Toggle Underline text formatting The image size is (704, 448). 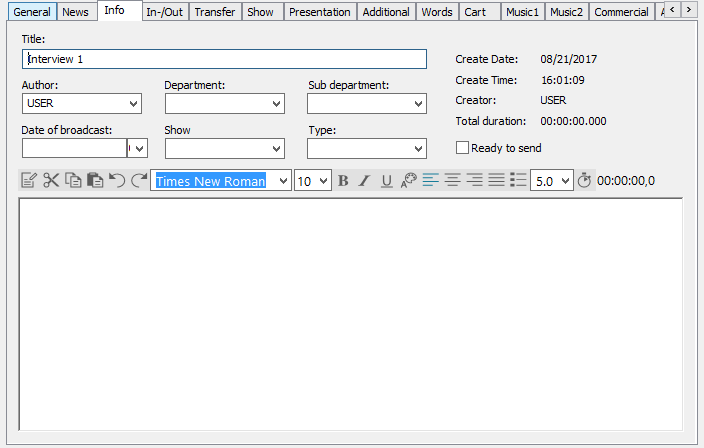tap(387, 181)
